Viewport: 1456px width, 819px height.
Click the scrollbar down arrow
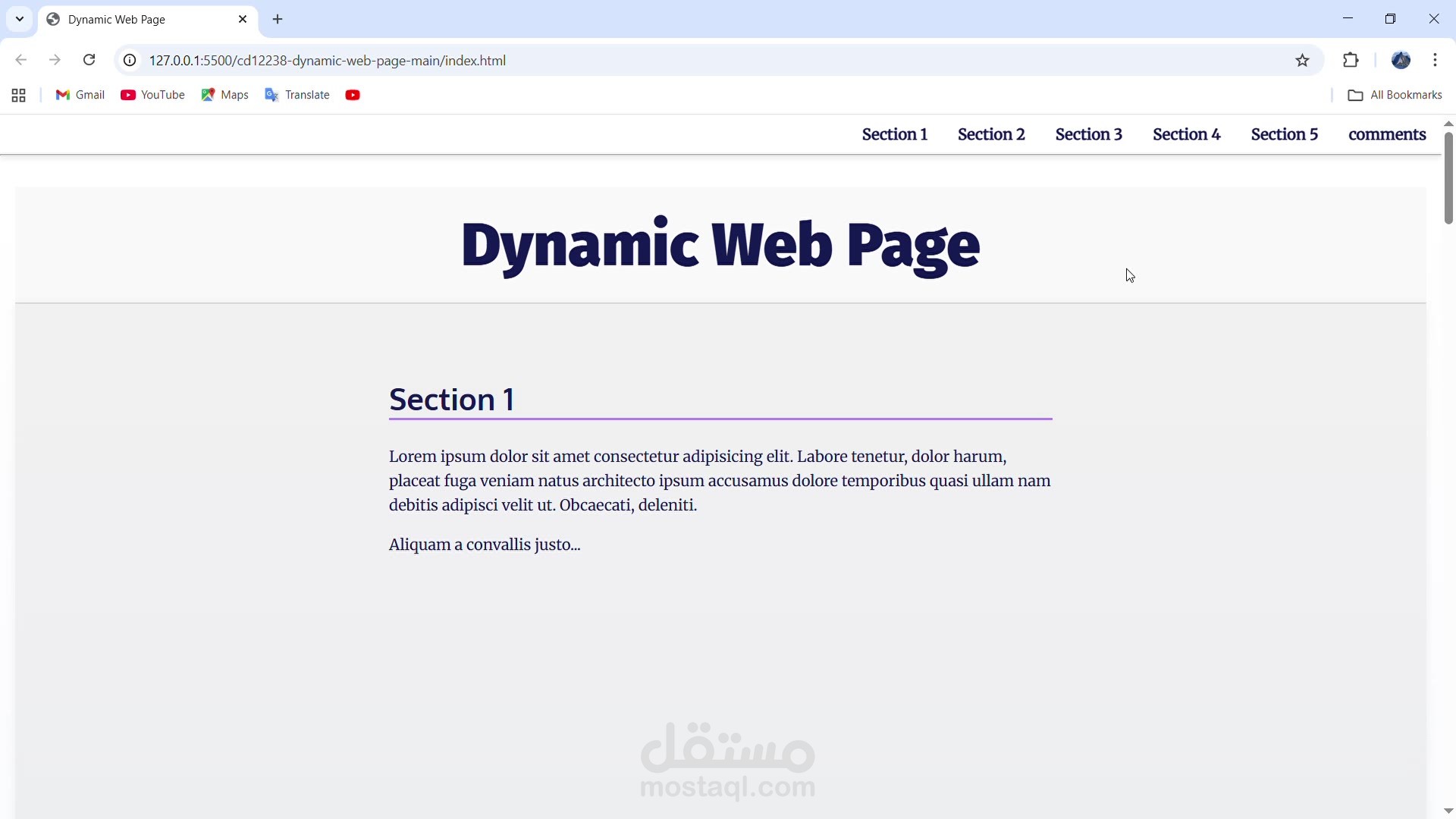click(1448, 811)
